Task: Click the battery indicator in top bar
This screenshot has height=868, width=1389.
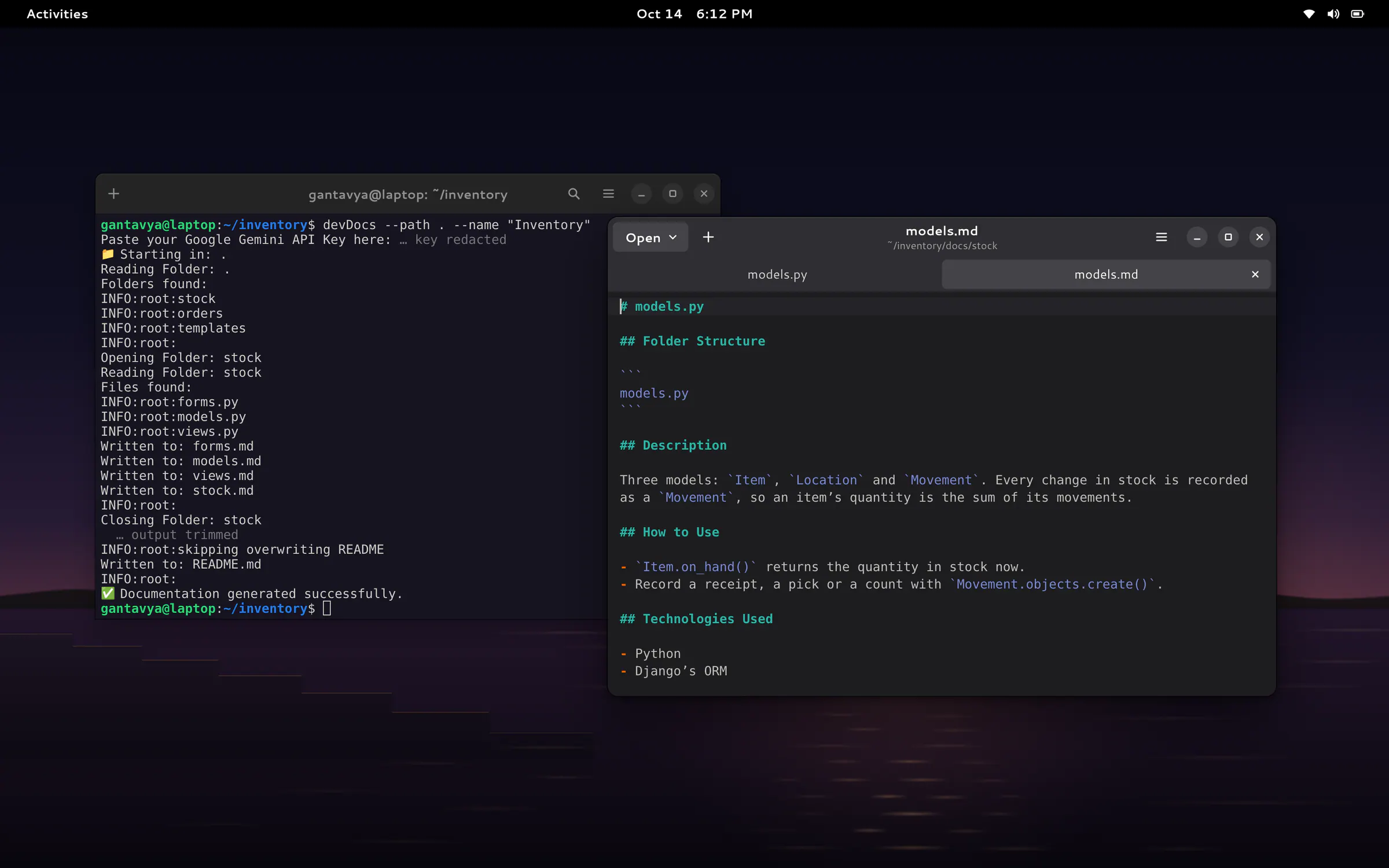Action: point(1357,14)
